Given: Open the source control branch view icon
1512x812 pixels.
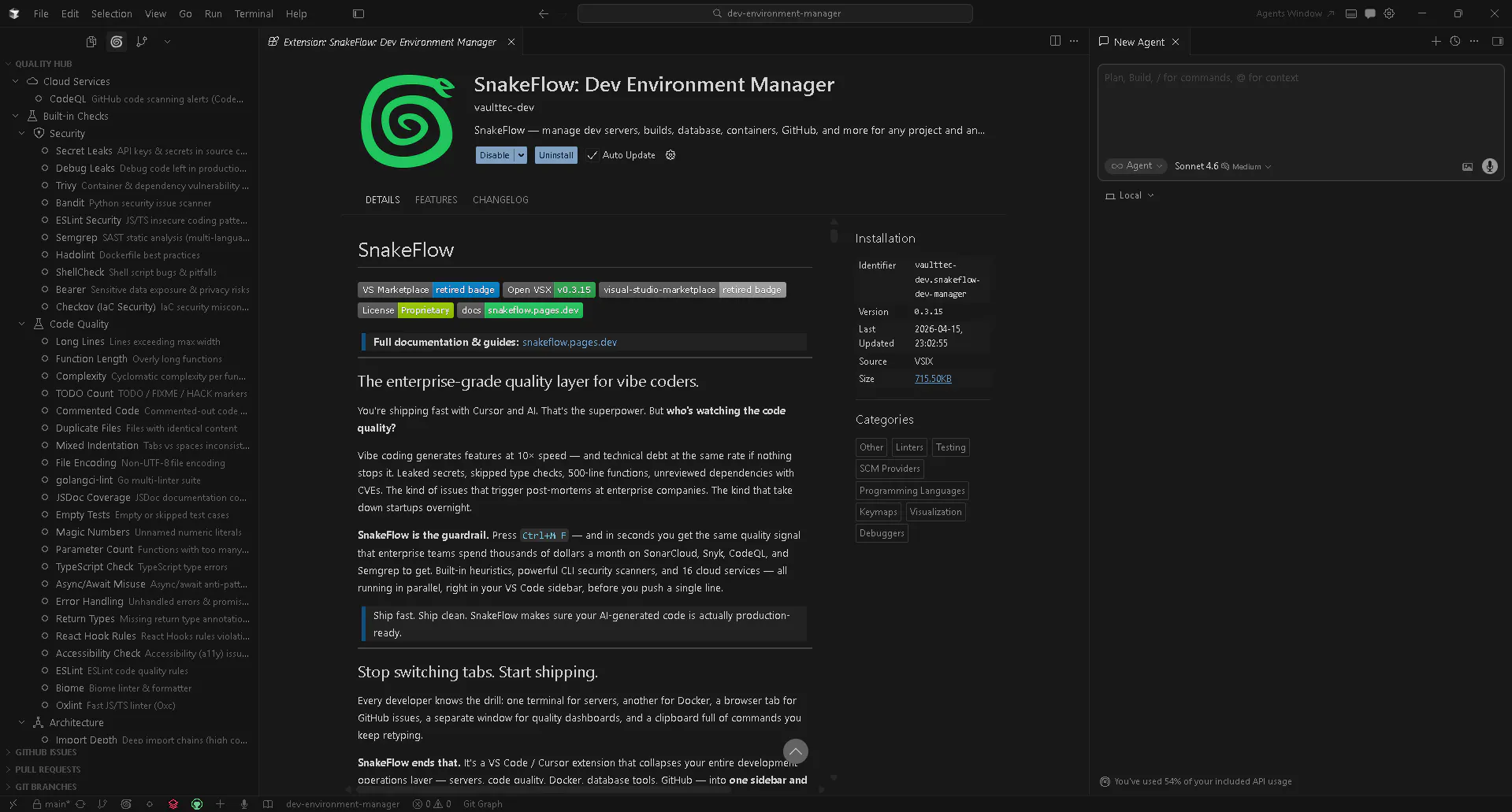Looking at the screenshot, I should [142, 42].
